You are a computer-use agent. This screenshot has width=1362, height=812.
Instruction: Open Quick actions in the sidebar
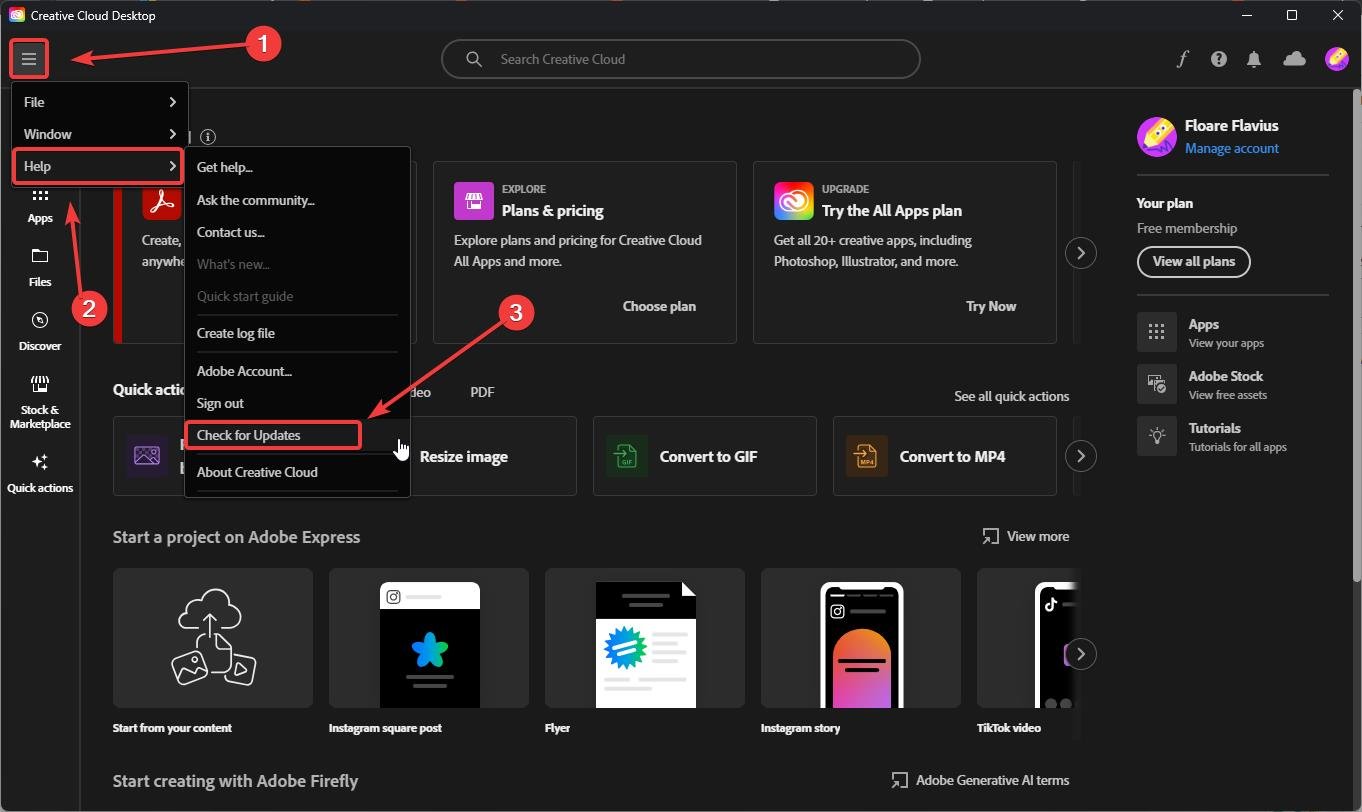pyautogui.click(x=40, y=474)
